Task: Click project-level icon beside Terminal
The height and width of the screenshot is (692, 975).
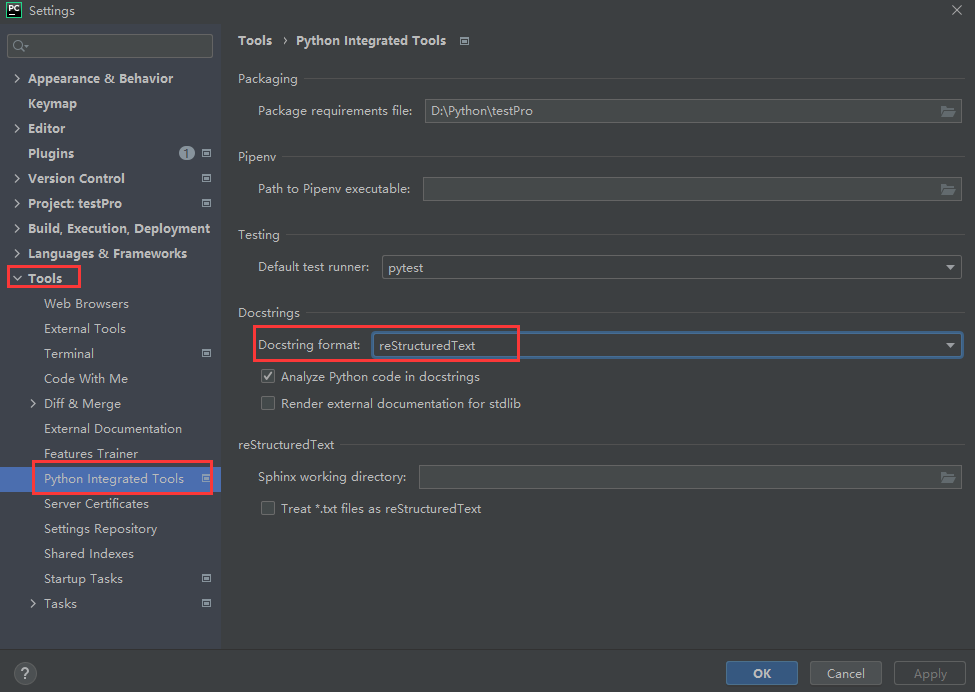Action: click(206, 353)
